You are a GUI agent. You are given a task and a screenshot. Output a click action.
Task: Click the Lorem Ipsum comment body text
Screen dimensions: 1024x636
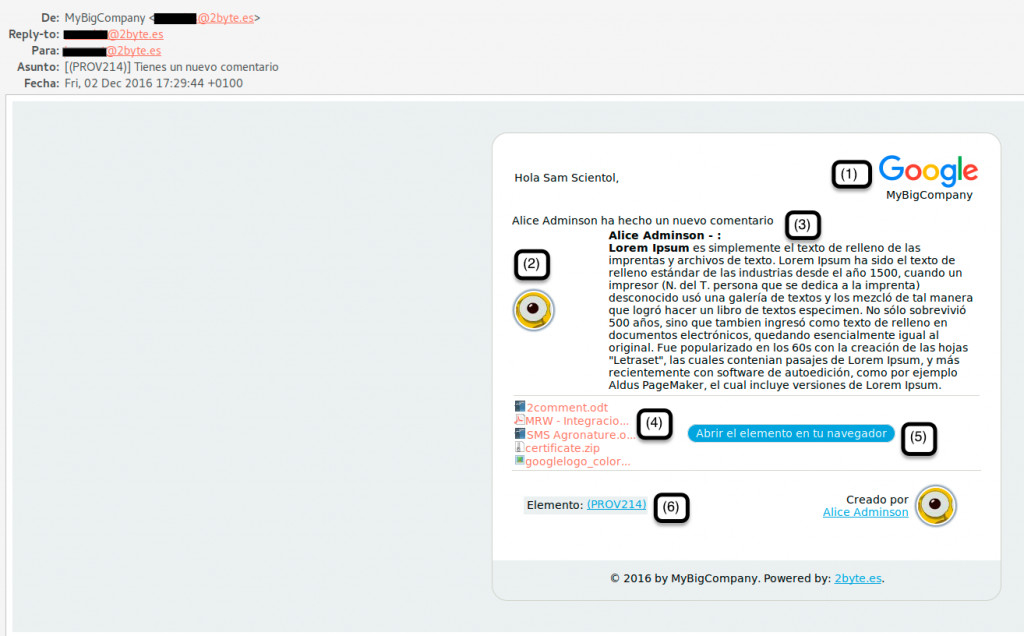(x=790, y=316)
